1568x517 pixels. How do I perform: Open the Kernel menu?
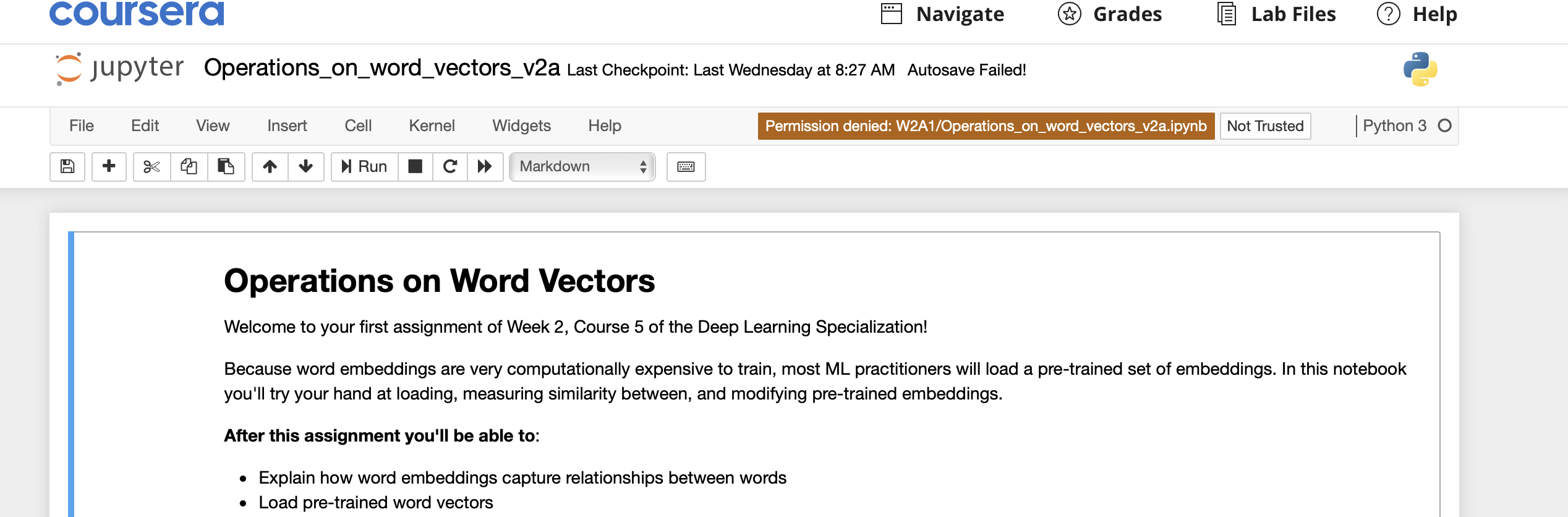coord(432,126)
